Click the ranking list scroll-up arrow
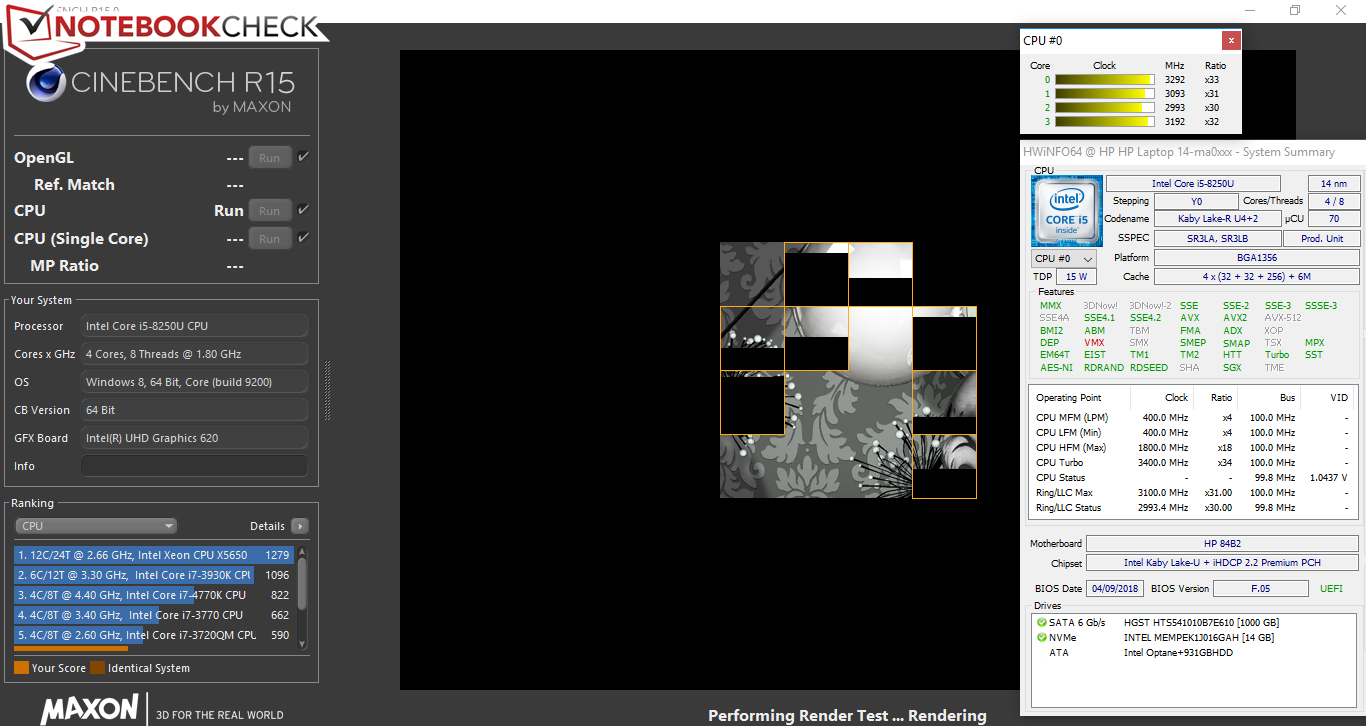This screenshot has height=726, width=1366. pos(303,552)
